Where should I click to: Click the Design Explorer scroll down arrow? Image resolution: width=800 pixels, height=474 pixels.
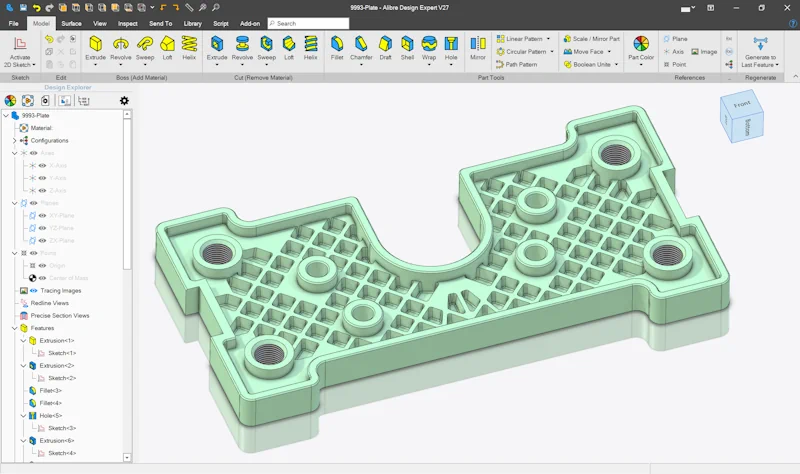click(x=127, y=458)
